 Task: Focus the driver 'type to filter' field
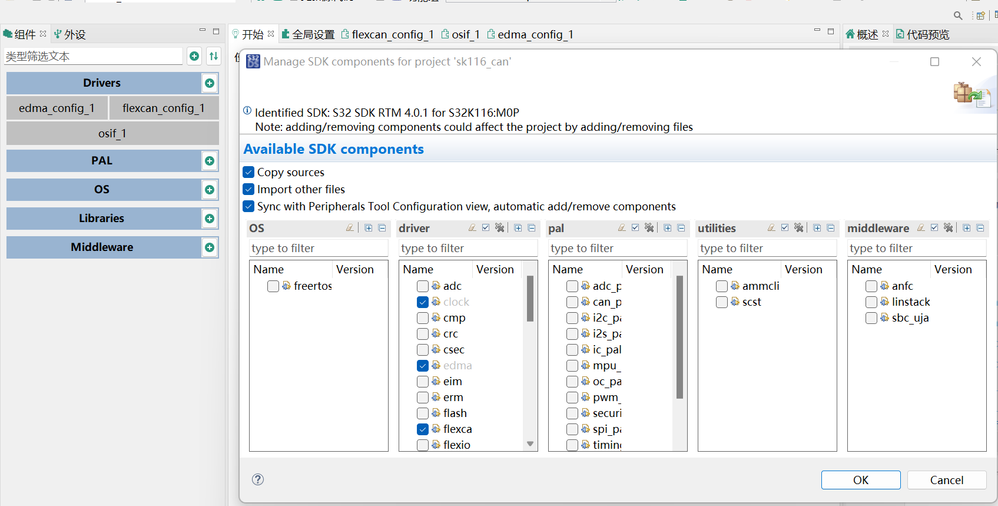[x=468, y=248]
